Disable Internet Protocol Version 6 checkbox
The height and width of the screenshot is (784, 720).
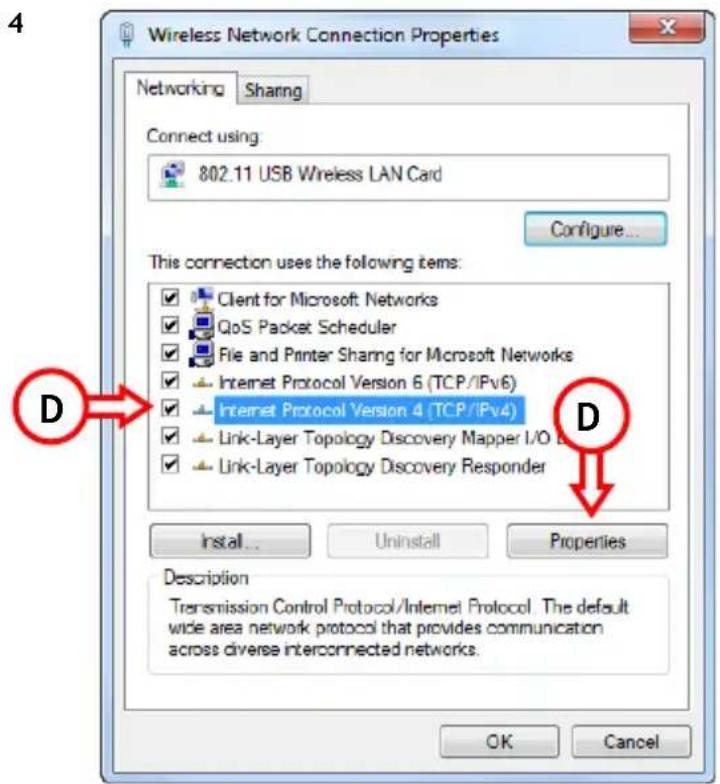click(x=170, y=381)
